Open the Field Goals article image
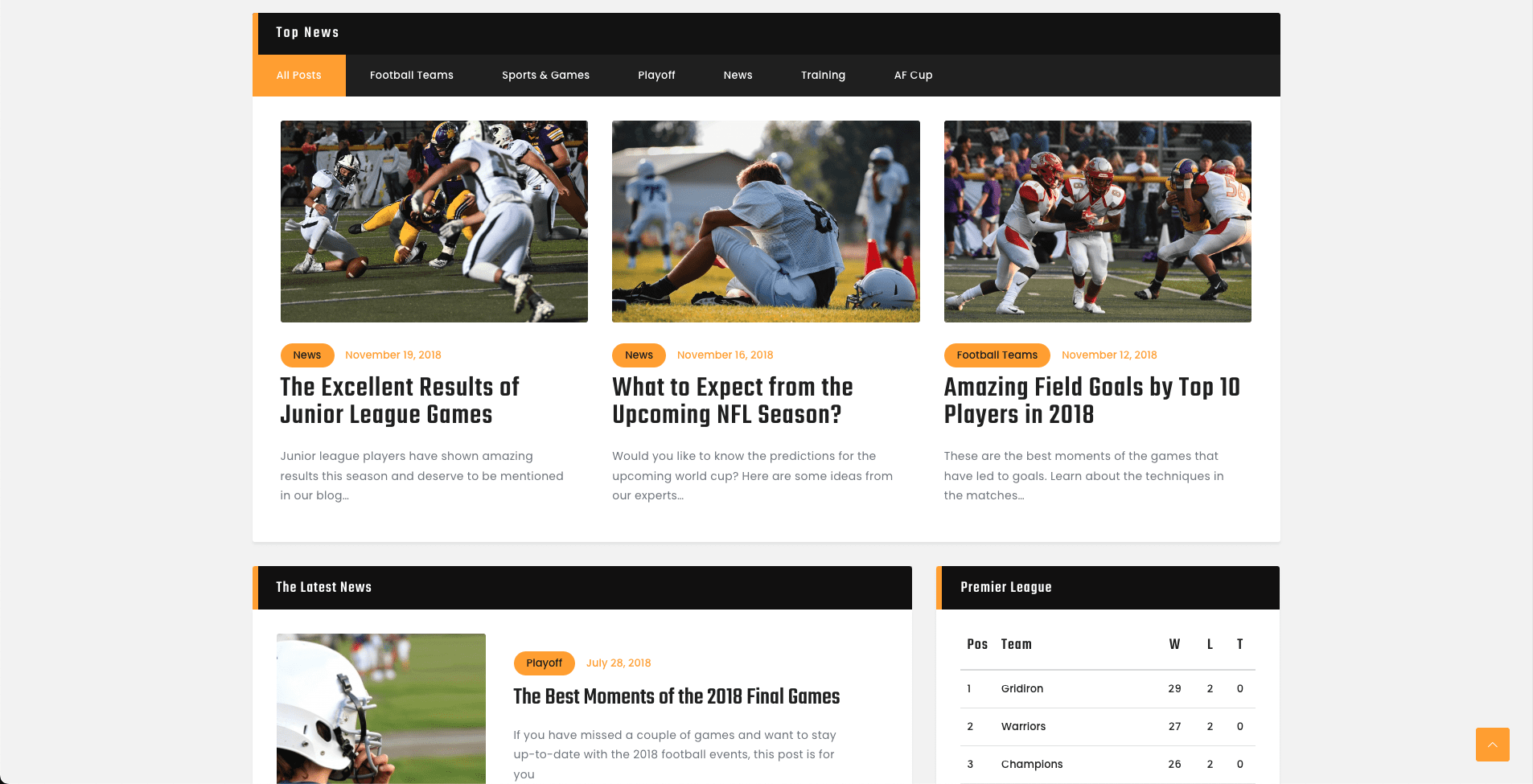This screenshot has height=784, width=1533. point(1098,221)
